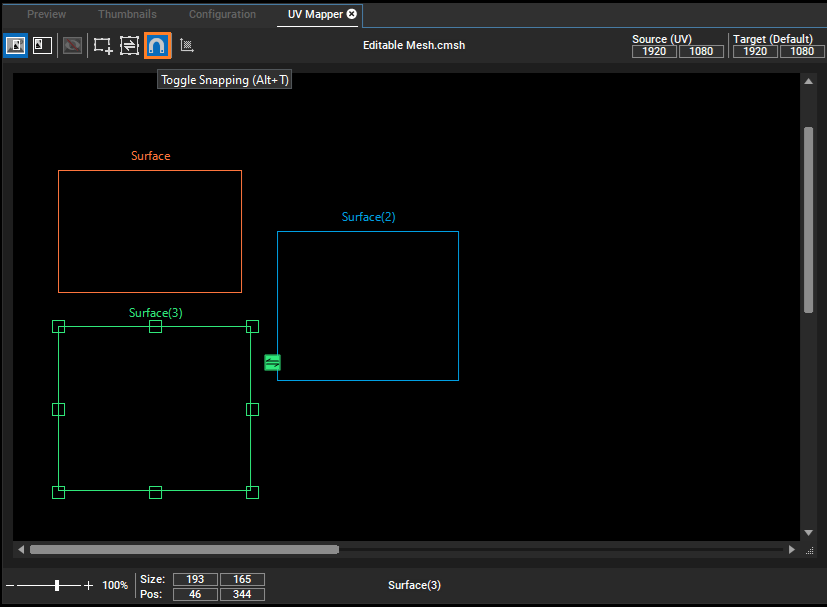Click the crossed-out eye visibility icon
Viewport: 827px width, 607px height.
(72, 46)
